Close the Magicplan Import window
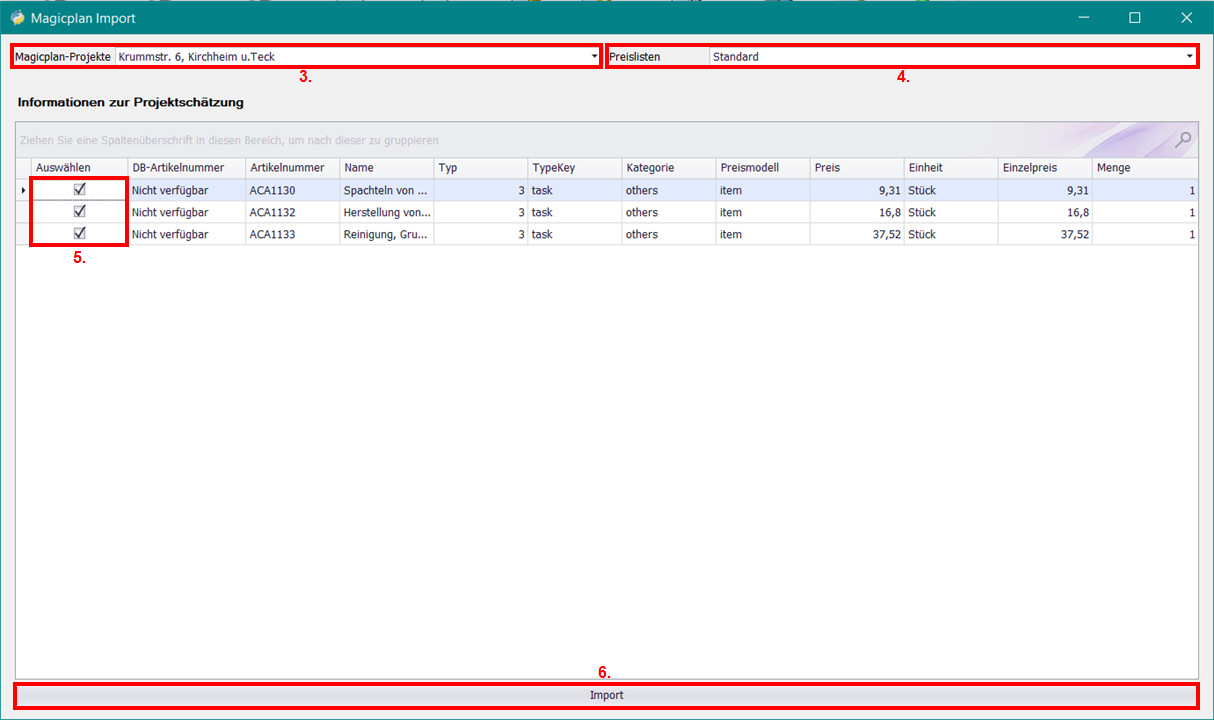The height and width of the screenshot is (720, 1214). click(x=1186, y=18)
